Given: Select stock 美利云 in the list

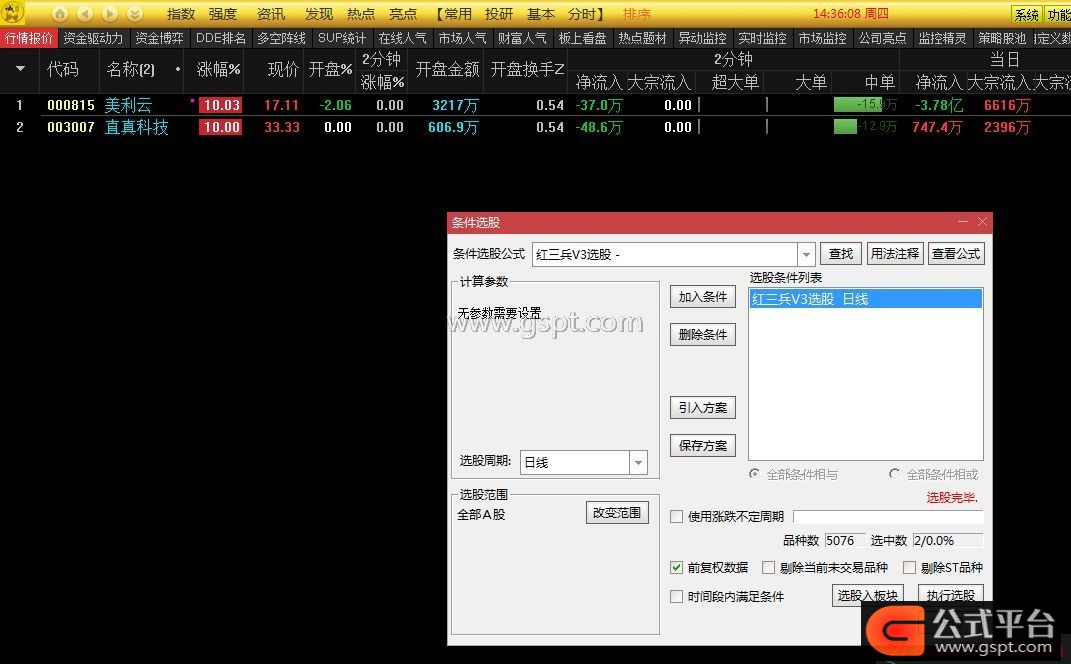Looking at the screenshot, I should coord(128,105).
